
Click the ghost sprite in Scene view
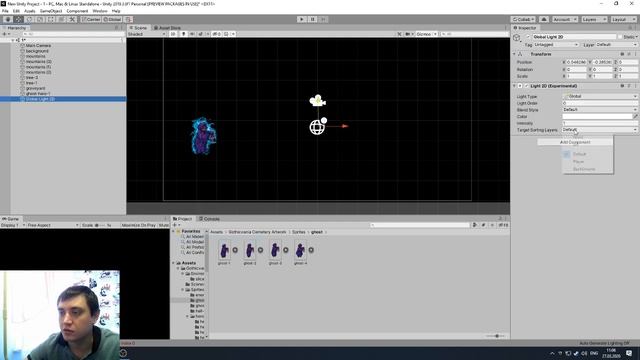203,136
